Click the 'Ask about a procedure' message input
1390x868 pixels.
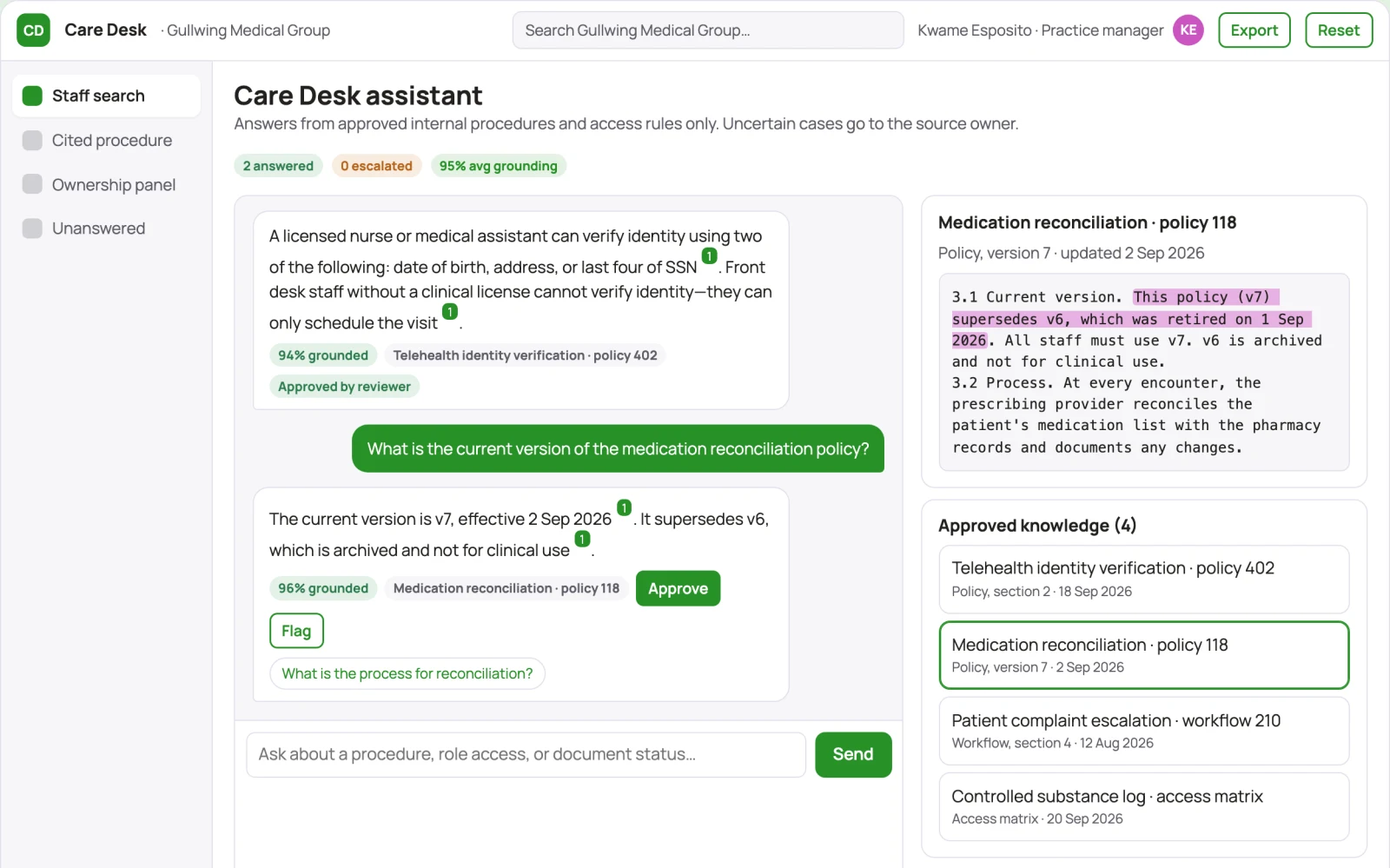526,754
